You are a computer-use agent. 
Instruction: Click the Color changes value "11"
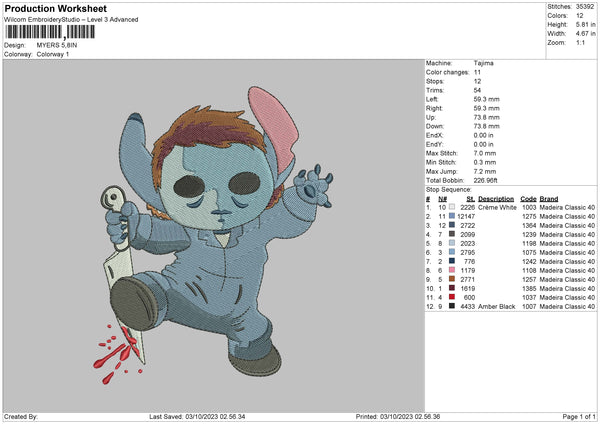pos(477,72)
